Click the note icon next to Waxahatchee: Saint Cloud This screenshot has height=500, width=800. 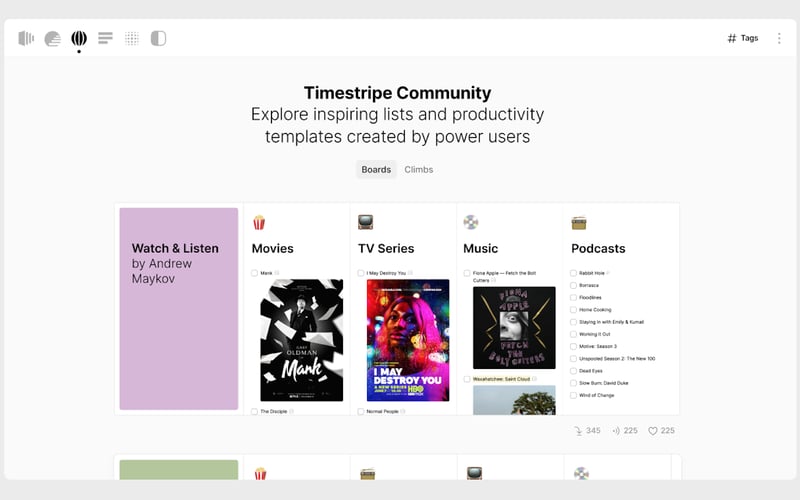(x=534, y=379)
